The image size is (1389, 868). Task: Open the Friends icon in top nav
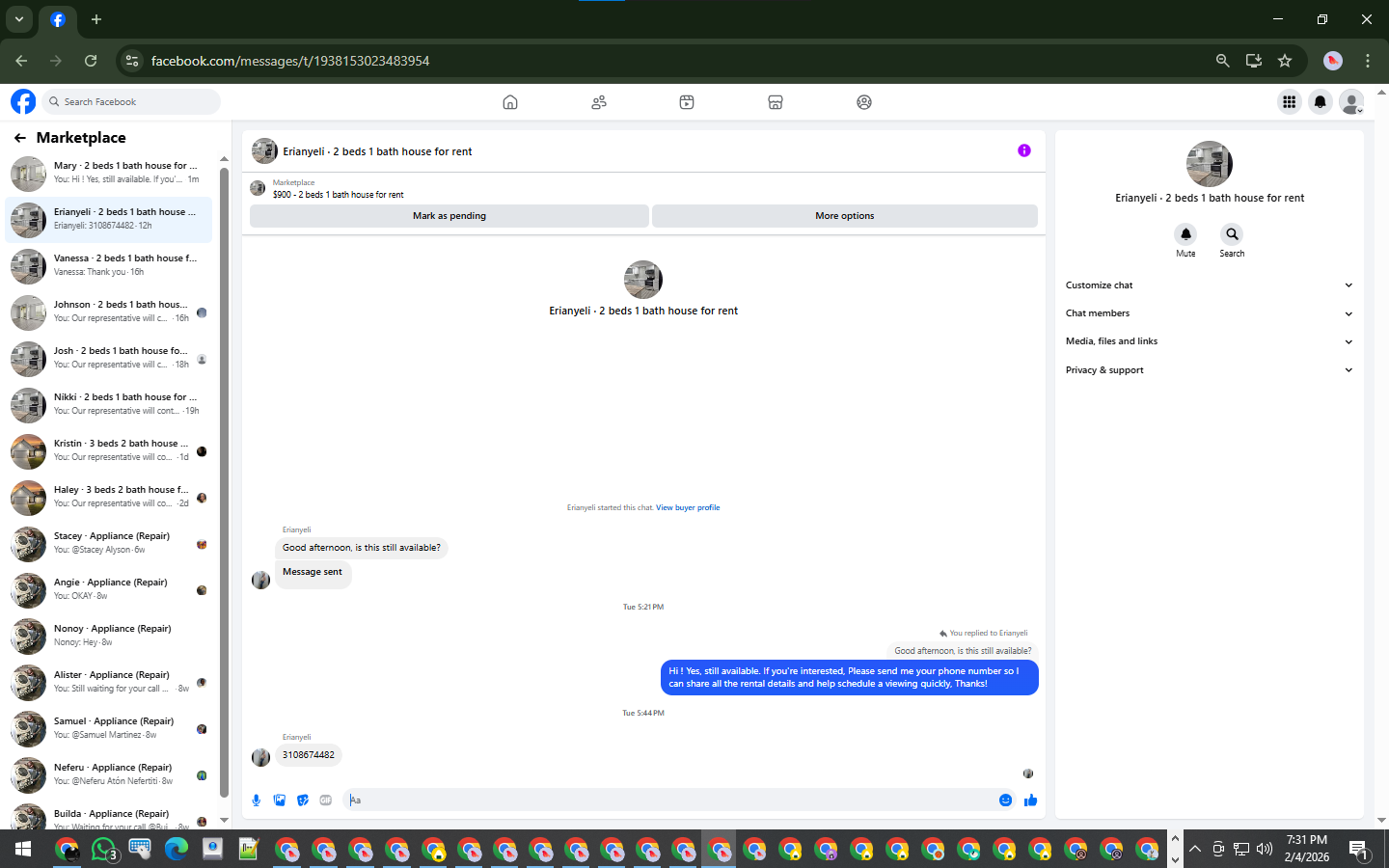pyautogui.click(x=599, y=102)
